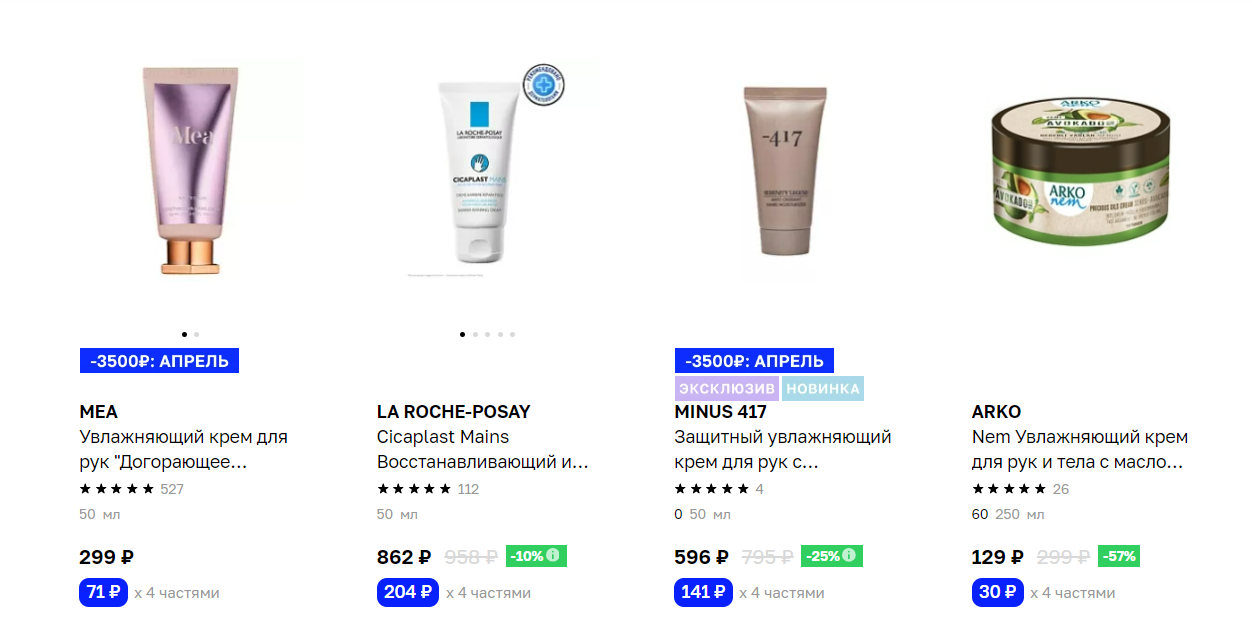Click 30 ₽ installment pill for ARKO
Image resolution: width=1252 pixels, height=638 pixels.
[x=998, y=592]
